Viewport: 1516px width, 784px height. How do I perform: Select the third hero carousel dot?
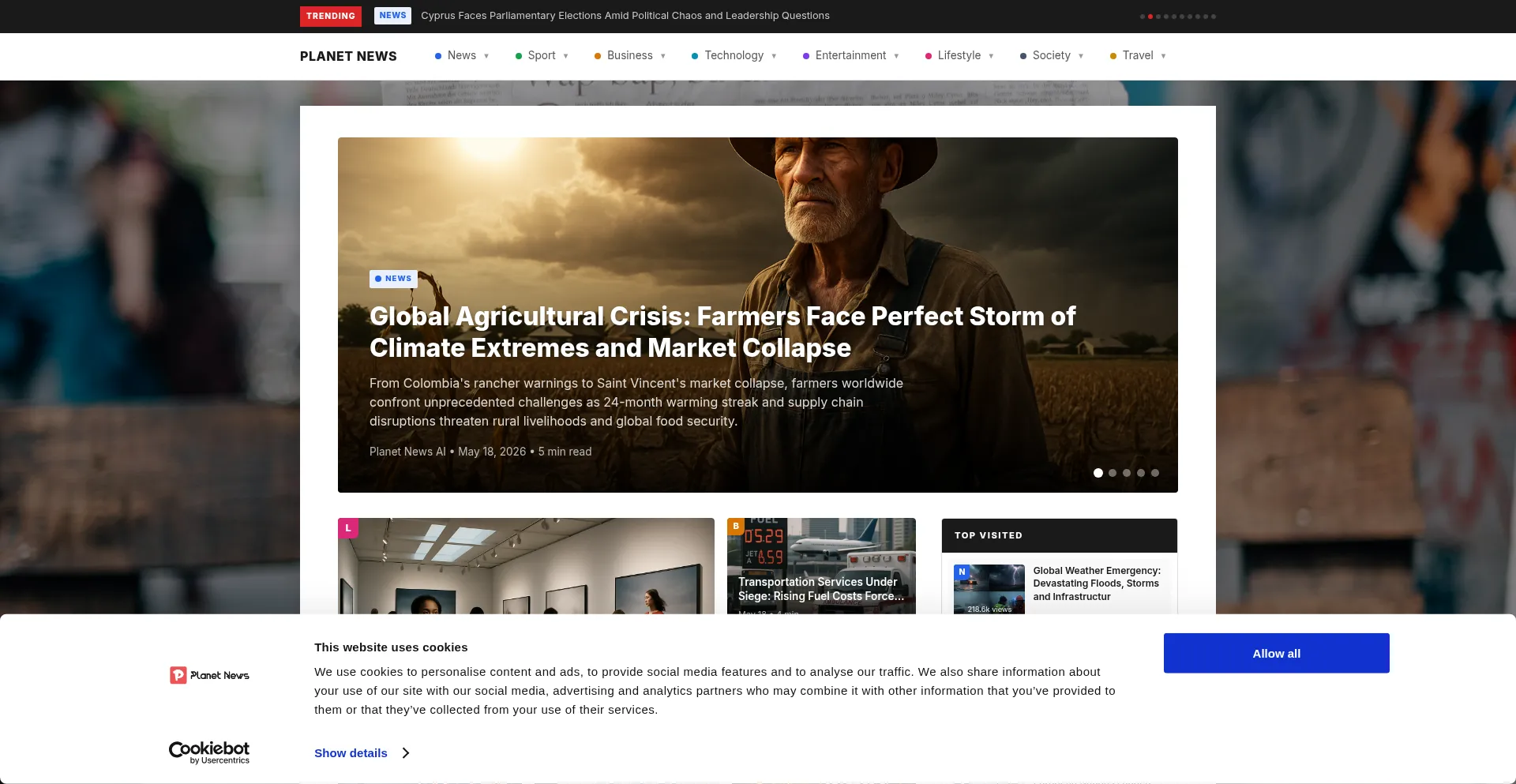[1127, 473]
